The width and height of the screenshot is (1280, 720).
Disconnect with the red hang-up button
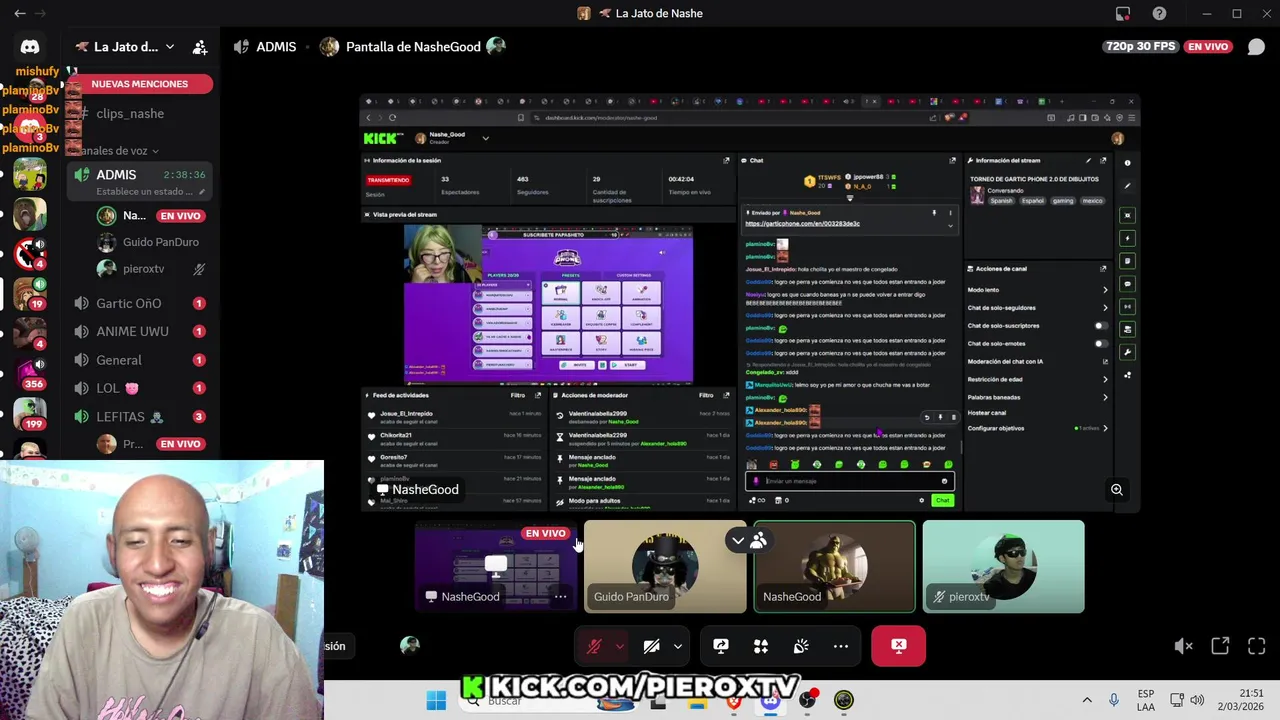tap(898, 646)
